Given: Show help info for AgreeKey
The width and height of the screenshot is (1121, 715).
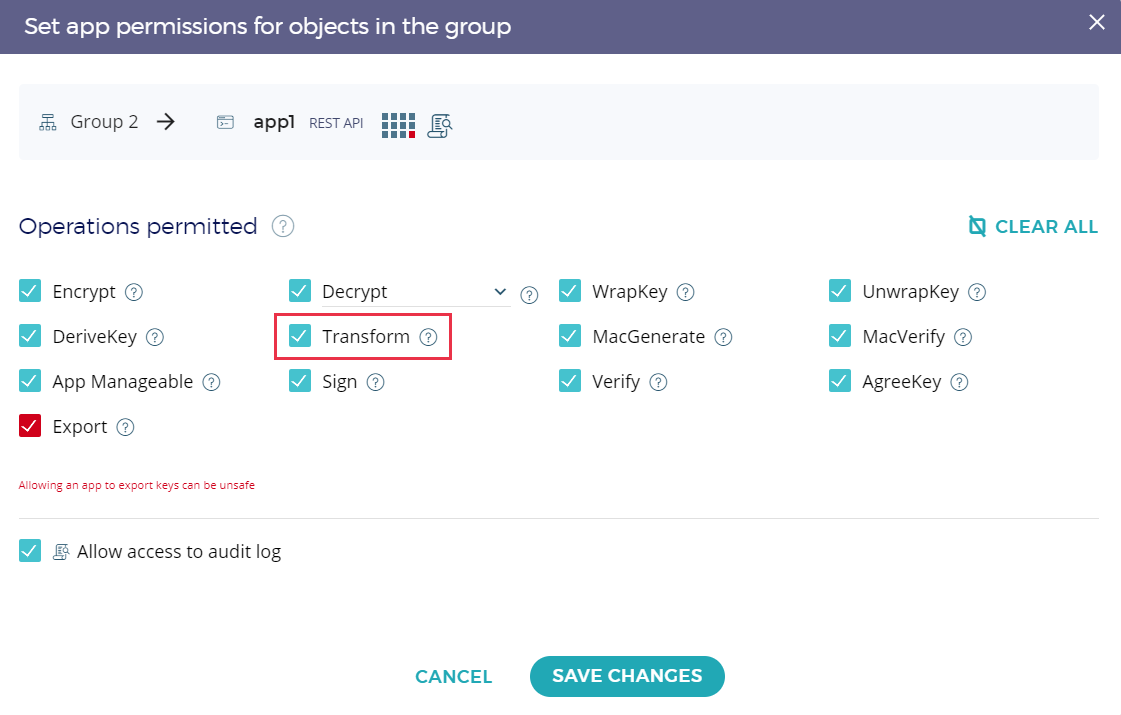Looking at the screenshot, I should 959,382.
